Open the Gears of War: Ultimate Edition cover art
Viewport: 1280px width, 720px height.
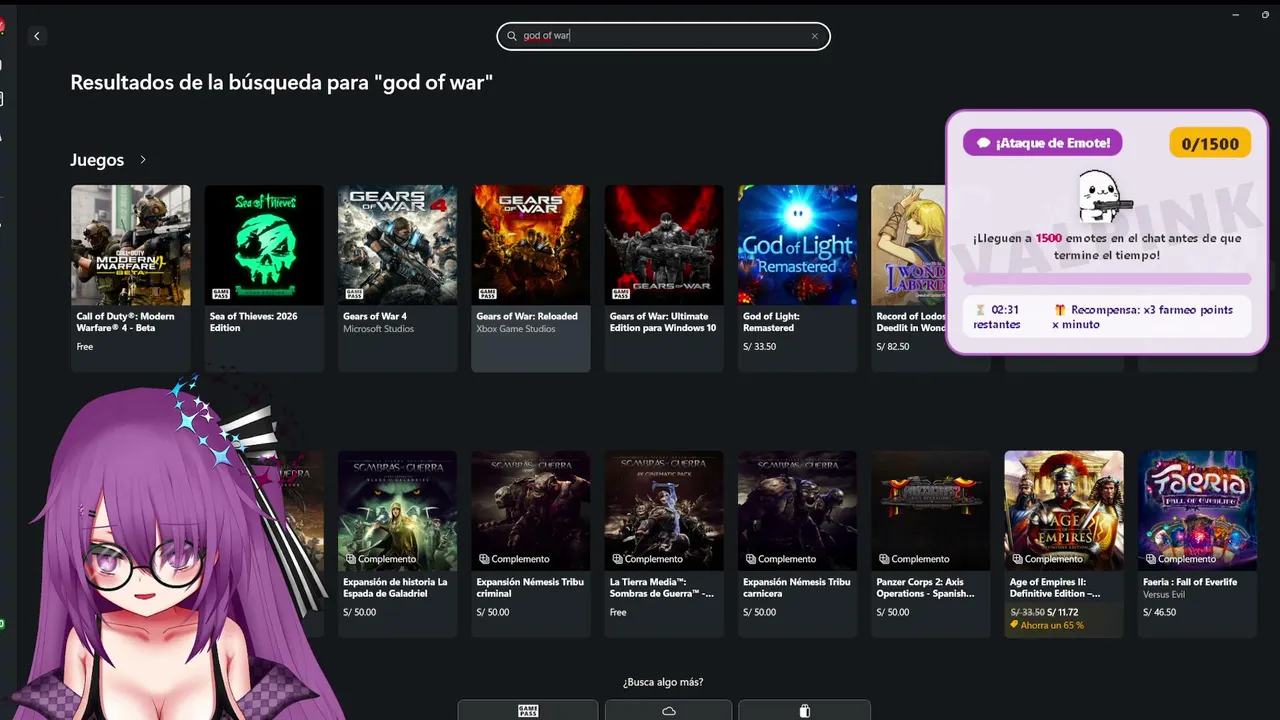coord(664,245)
